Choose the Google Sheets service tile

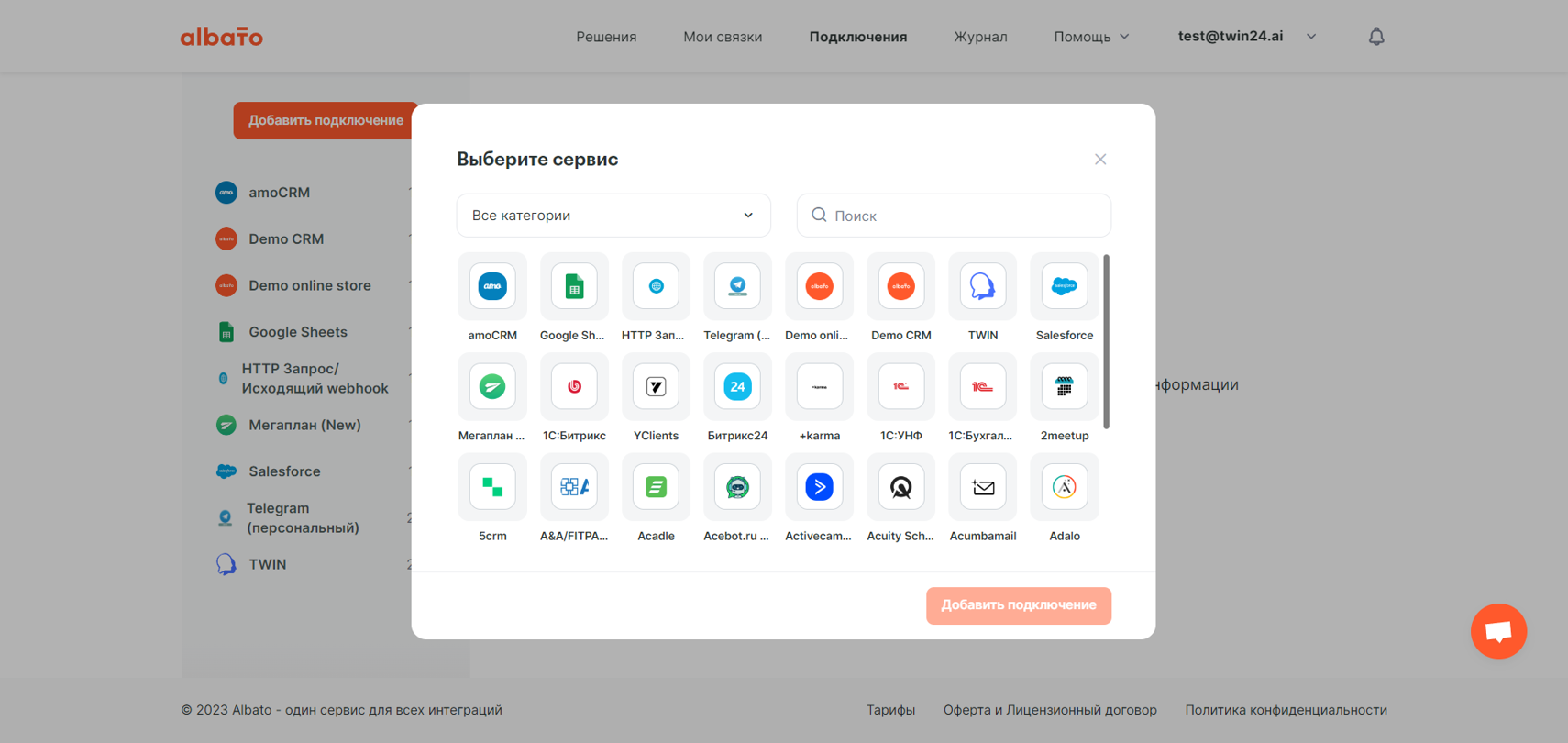[x=574, y=286]
